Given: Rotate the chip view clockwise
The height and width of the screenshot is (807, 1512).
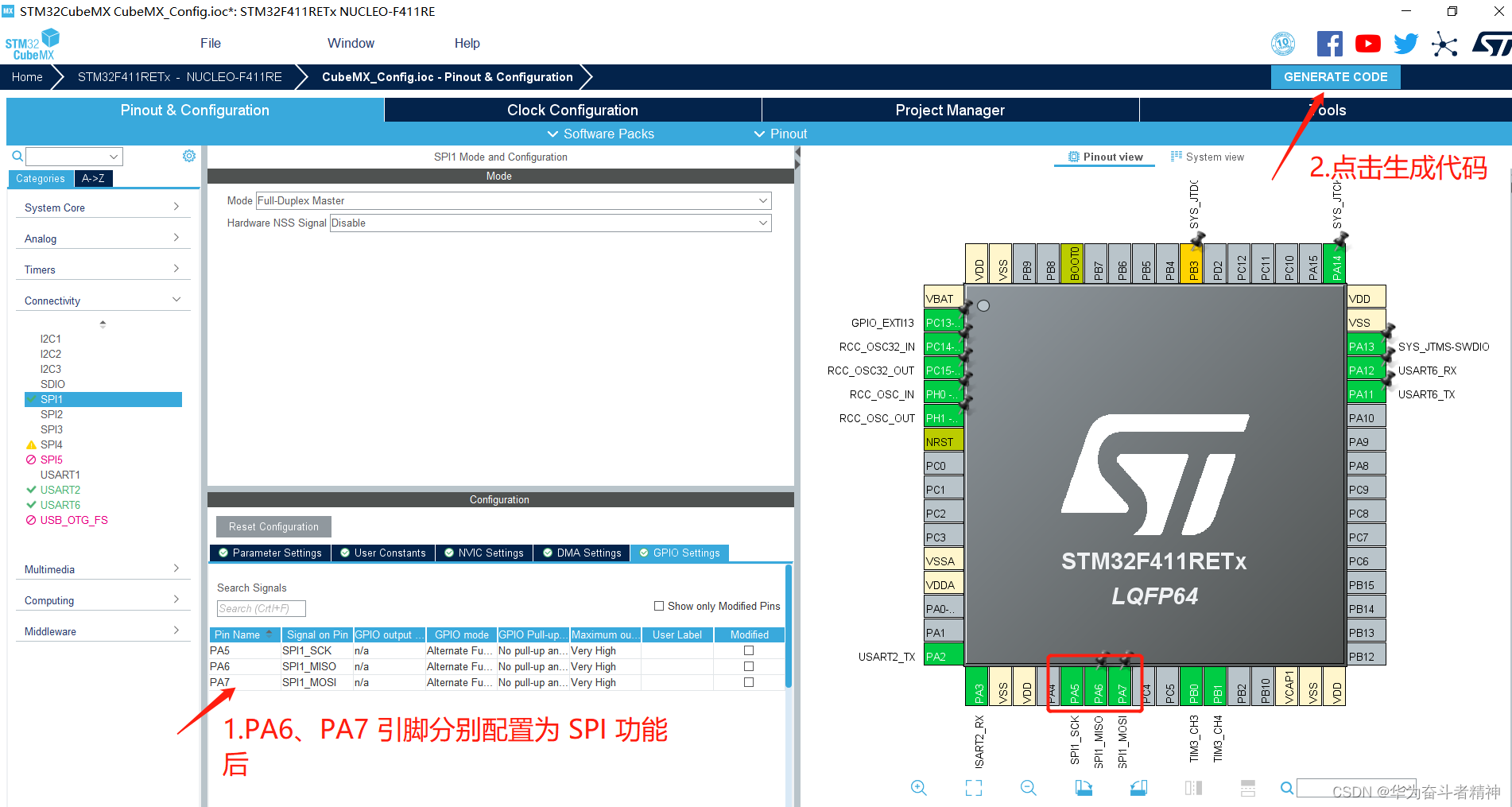Looking at the screenshot, I should [1084, 788].
